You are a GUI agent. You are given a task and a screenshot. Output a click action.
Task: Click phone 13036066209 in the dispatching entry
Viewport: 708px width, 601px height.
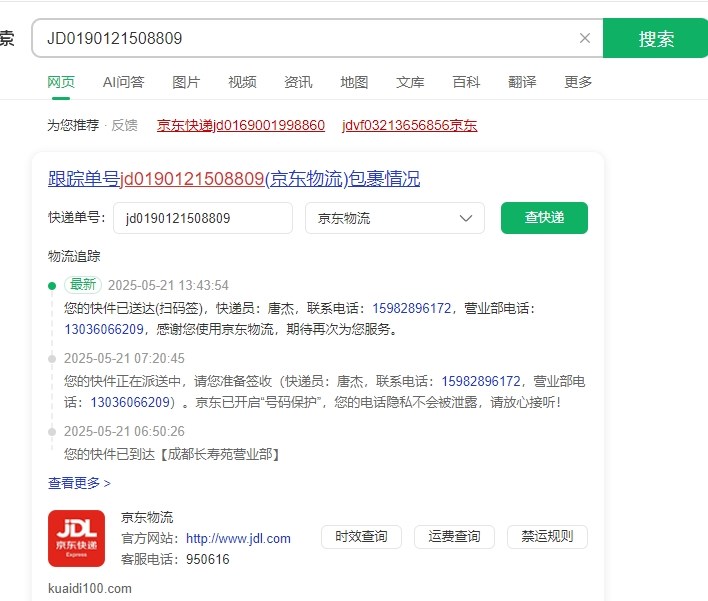(130, 402)
